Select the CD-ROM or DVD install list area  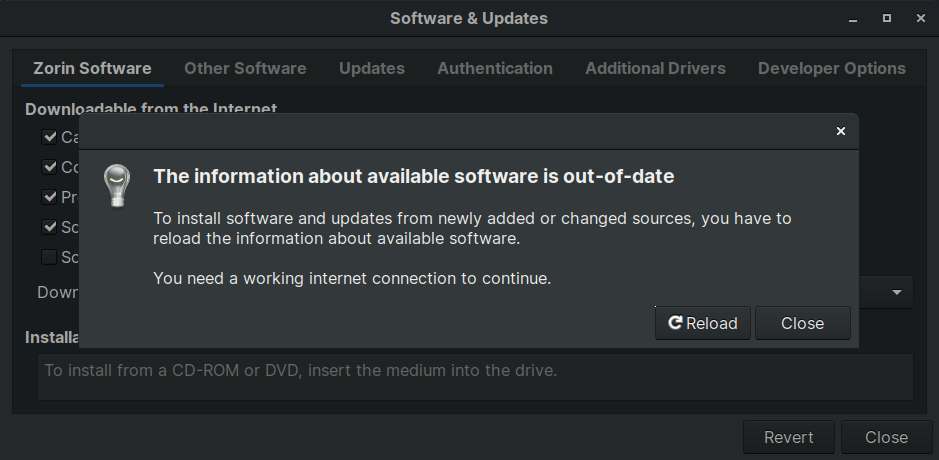pos(475,377)
